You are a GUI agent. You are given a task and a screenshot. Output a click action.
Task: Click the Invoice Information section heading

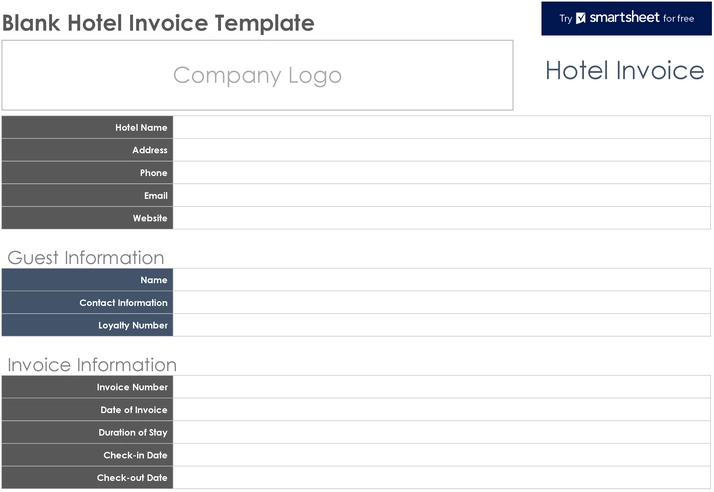(x=92, y=365)
